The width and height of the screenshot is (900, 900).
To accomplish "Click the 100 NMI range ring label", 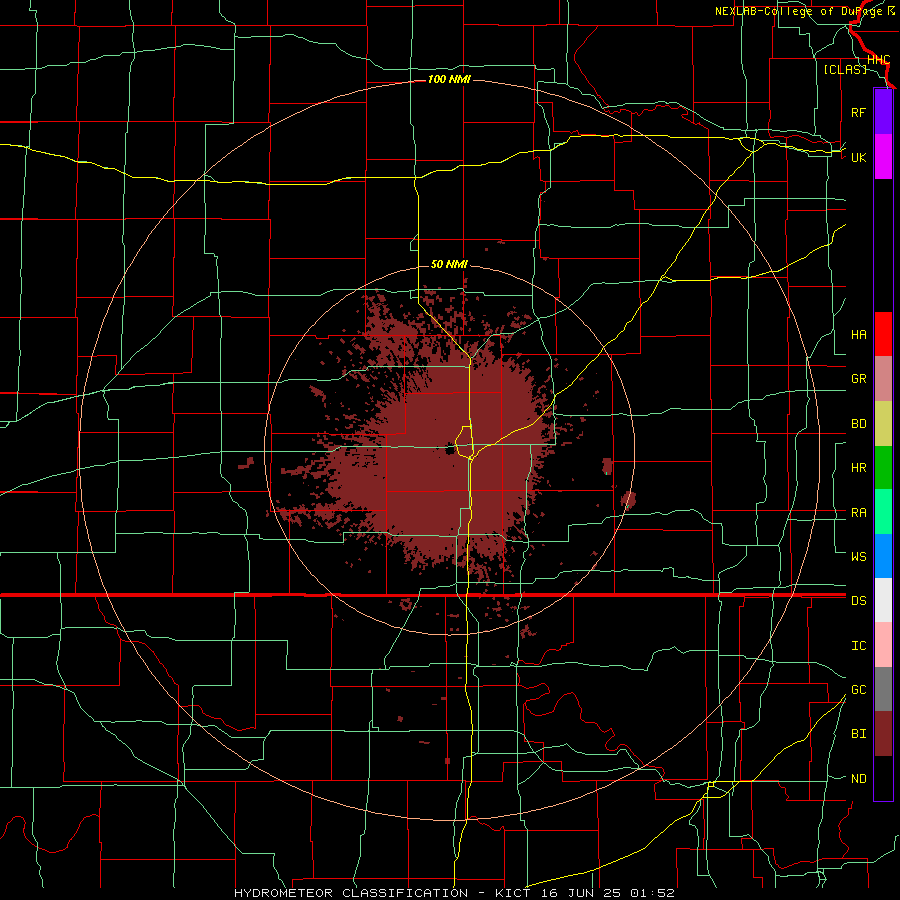I will (x=449, y=79).
